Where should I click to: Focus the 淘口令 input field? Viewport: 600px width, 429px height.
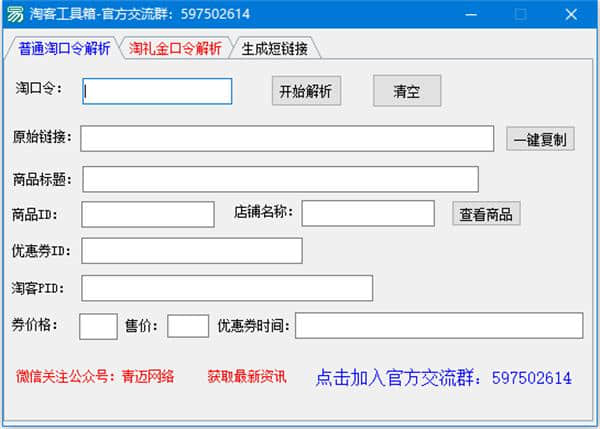[157, 91]
